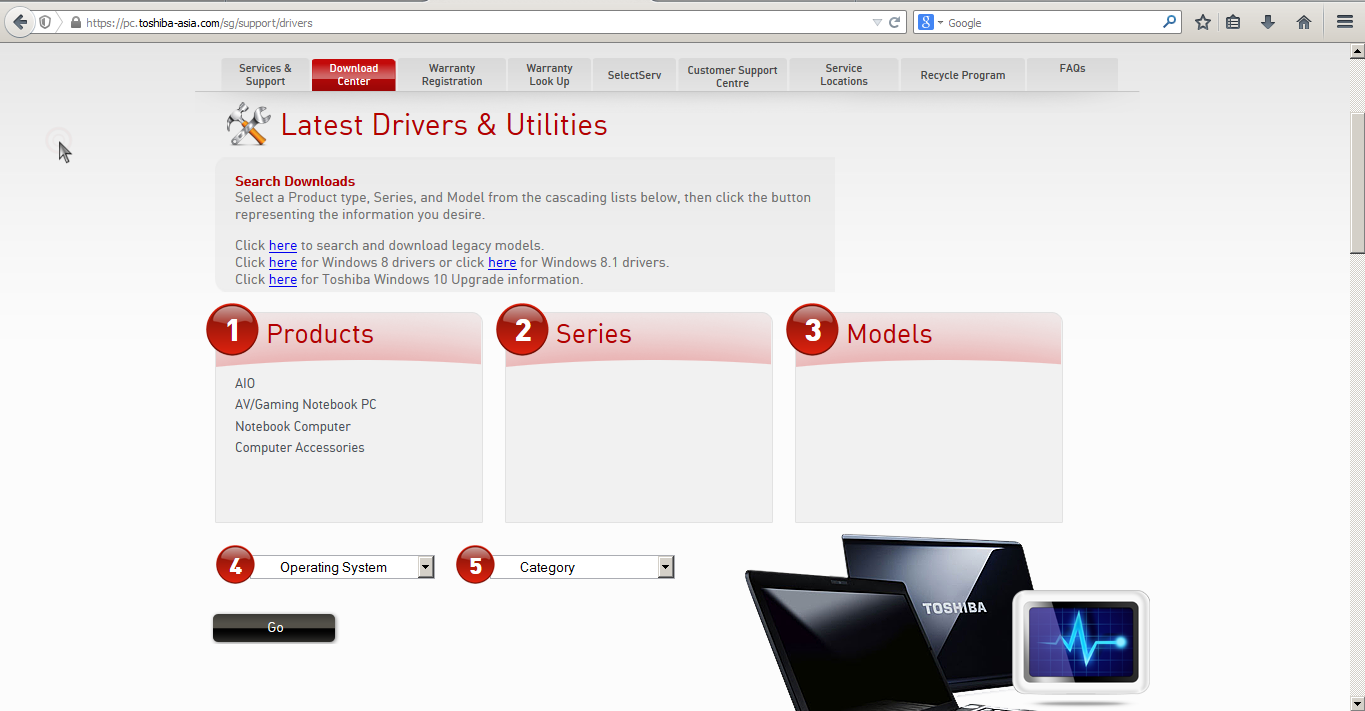The width and height of the screenshot is (1365, 711).
Task: Select Notebook Computer product
Action: click(293, 427)
